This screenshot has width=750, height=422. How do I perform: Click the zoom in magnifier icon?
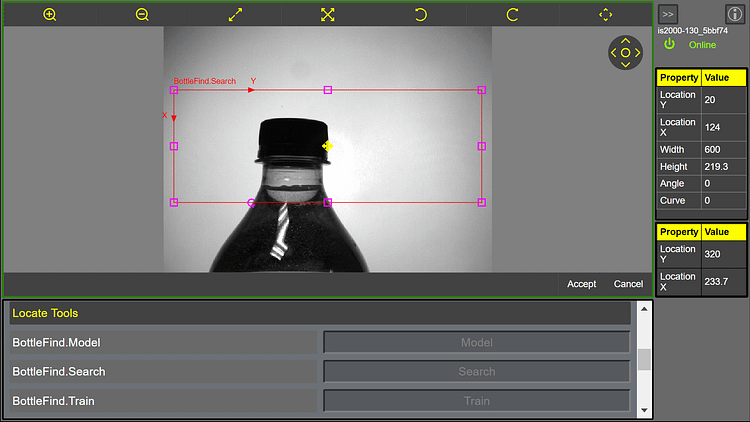[x=50, y=15]
